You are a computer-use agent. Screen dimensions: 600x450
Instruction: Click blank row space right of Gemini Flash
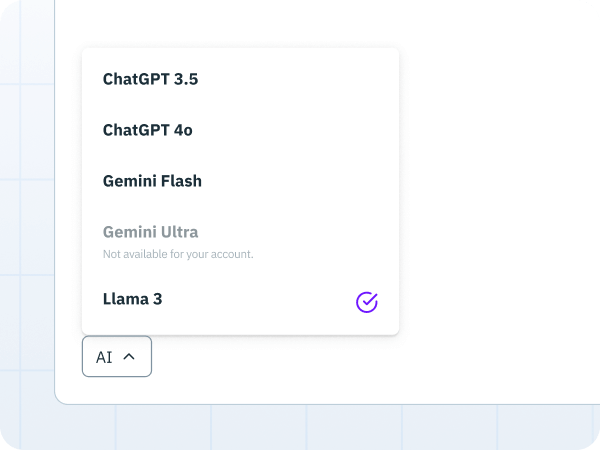click(x=298, y=181)
